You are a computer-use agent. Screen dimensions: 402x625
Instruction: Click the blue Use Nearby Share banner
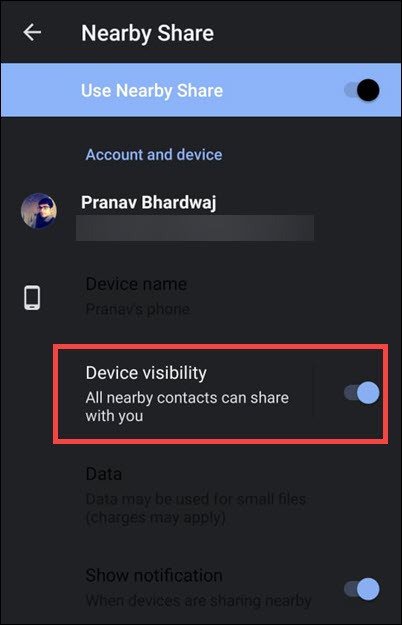click(201, 90)
